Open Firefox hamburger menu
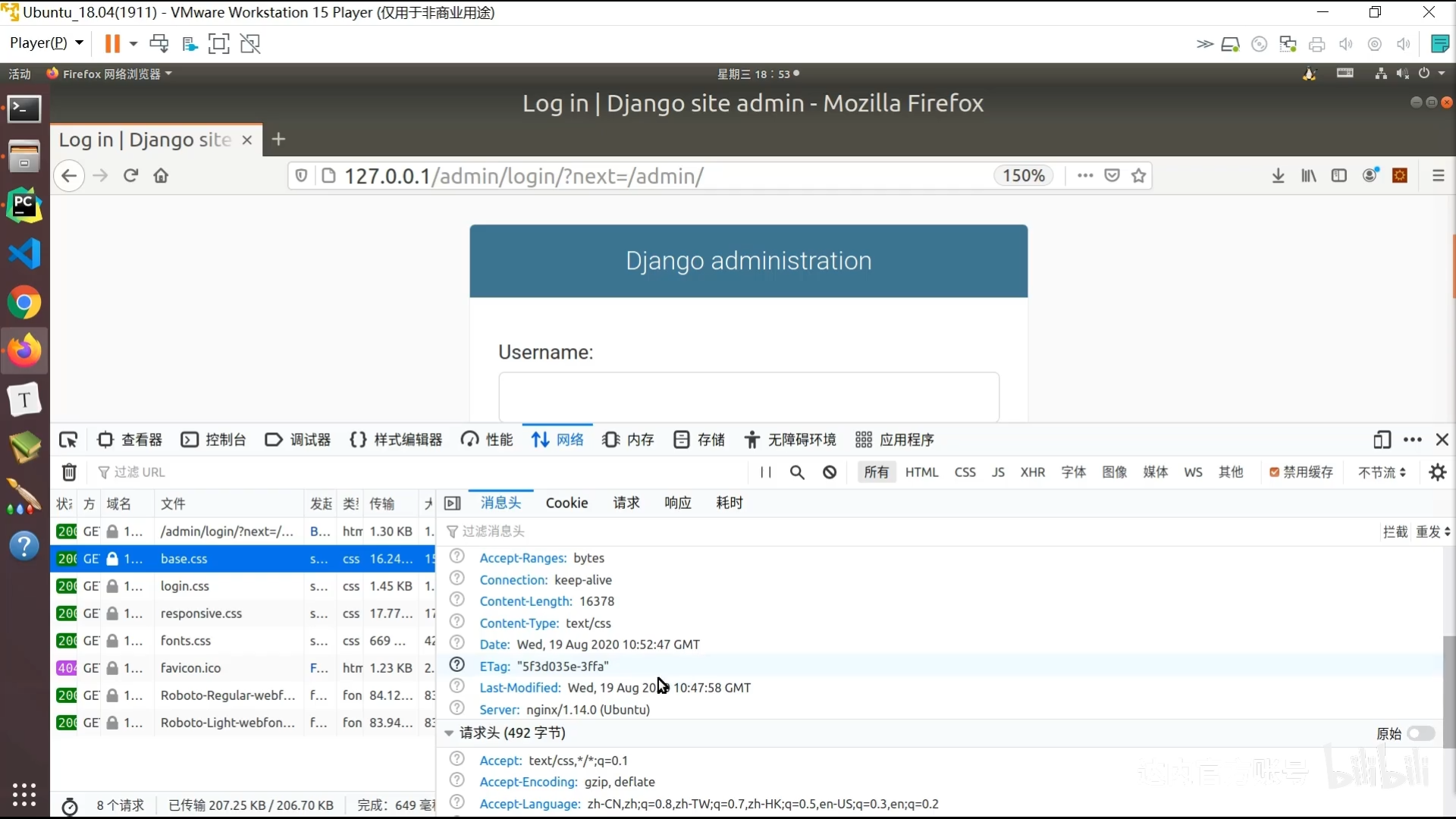Screen dimensions: 1456x819 pyautogui.click(x=1438, y=176)
